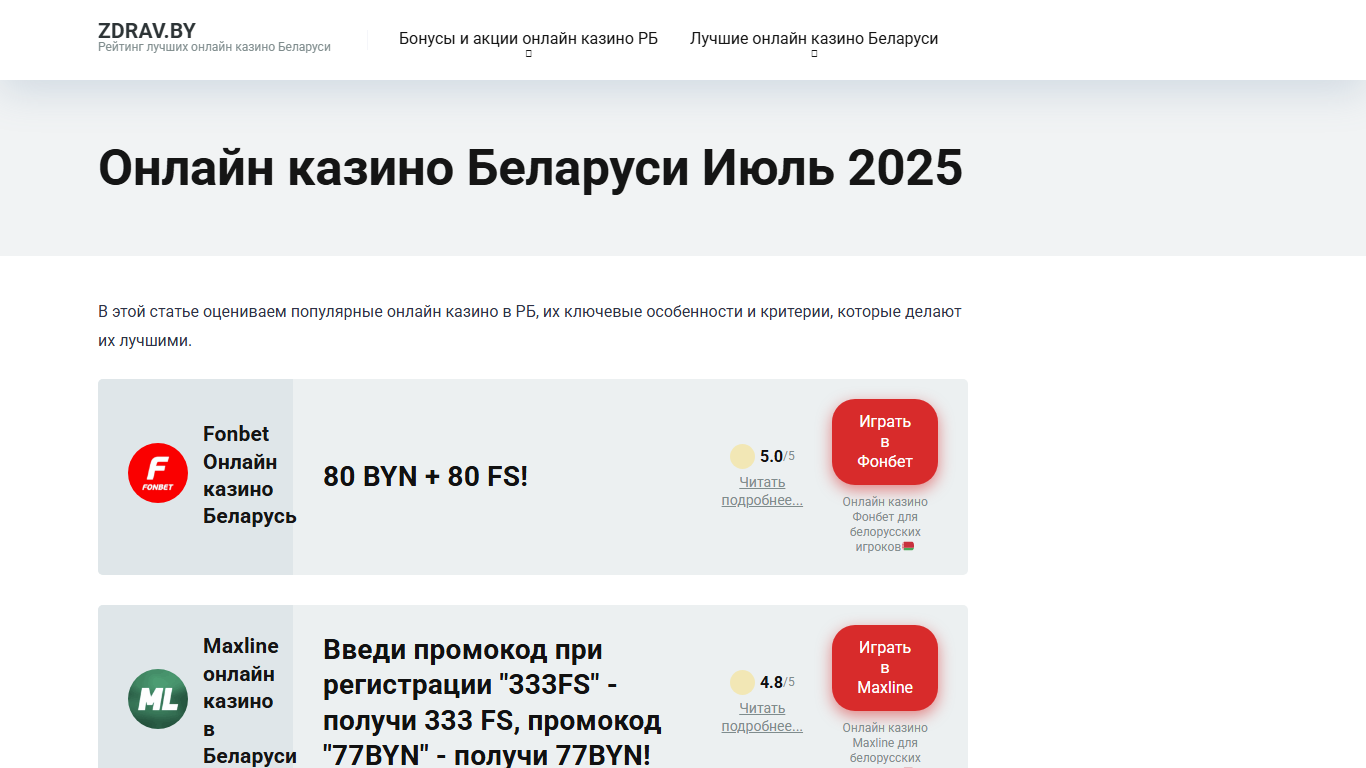Image resolution: width=1366 pixels, height=768 pixels.
Task: Select the Fonbet Онлайн казино Беларусь title
Action: tap(250, 475)
